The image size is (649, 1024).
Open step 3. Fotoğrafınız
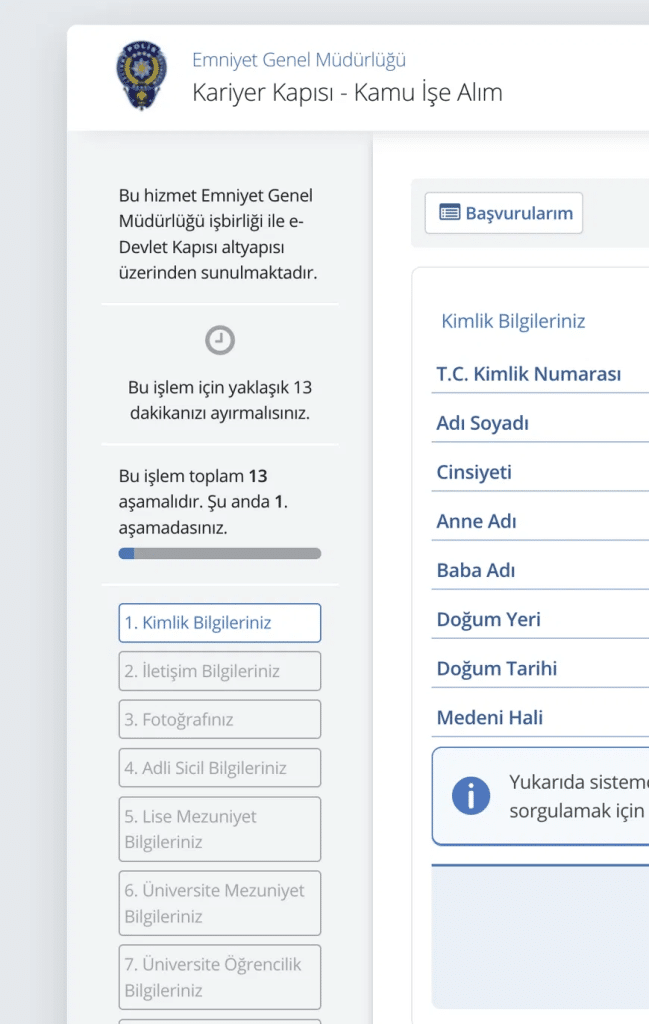click(x=220, y=720)
